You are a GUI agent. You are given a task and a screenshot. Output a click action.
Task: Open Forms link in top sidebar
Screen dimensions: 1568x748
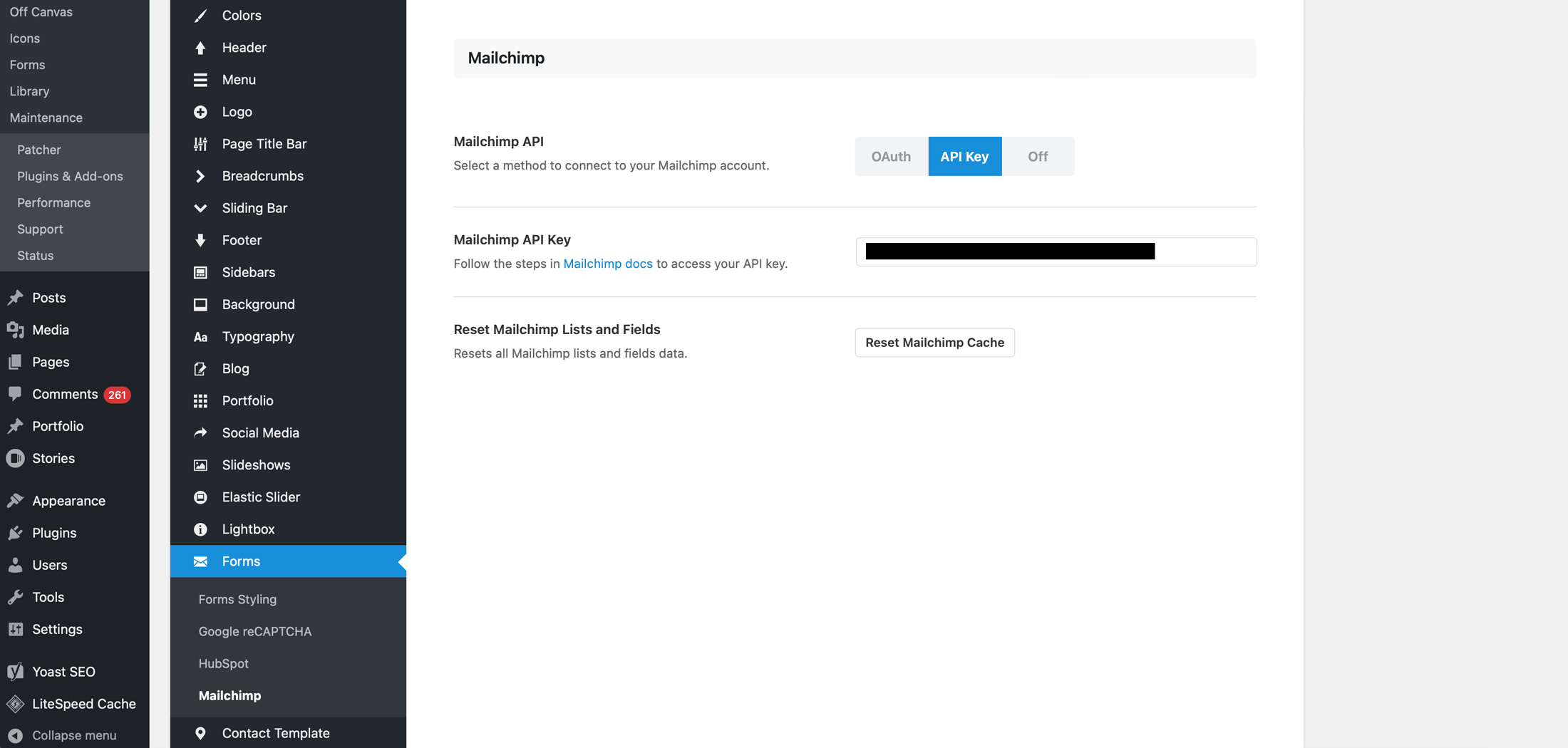coord(27,65)
